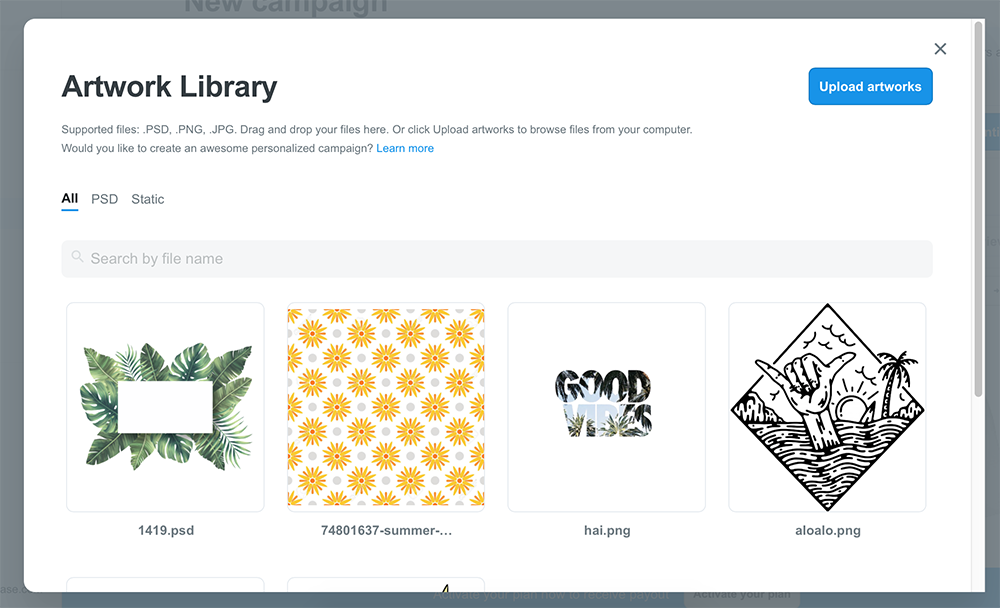Click the search magnifier icon
The image size is (1000, 608).
click(78, 258)
